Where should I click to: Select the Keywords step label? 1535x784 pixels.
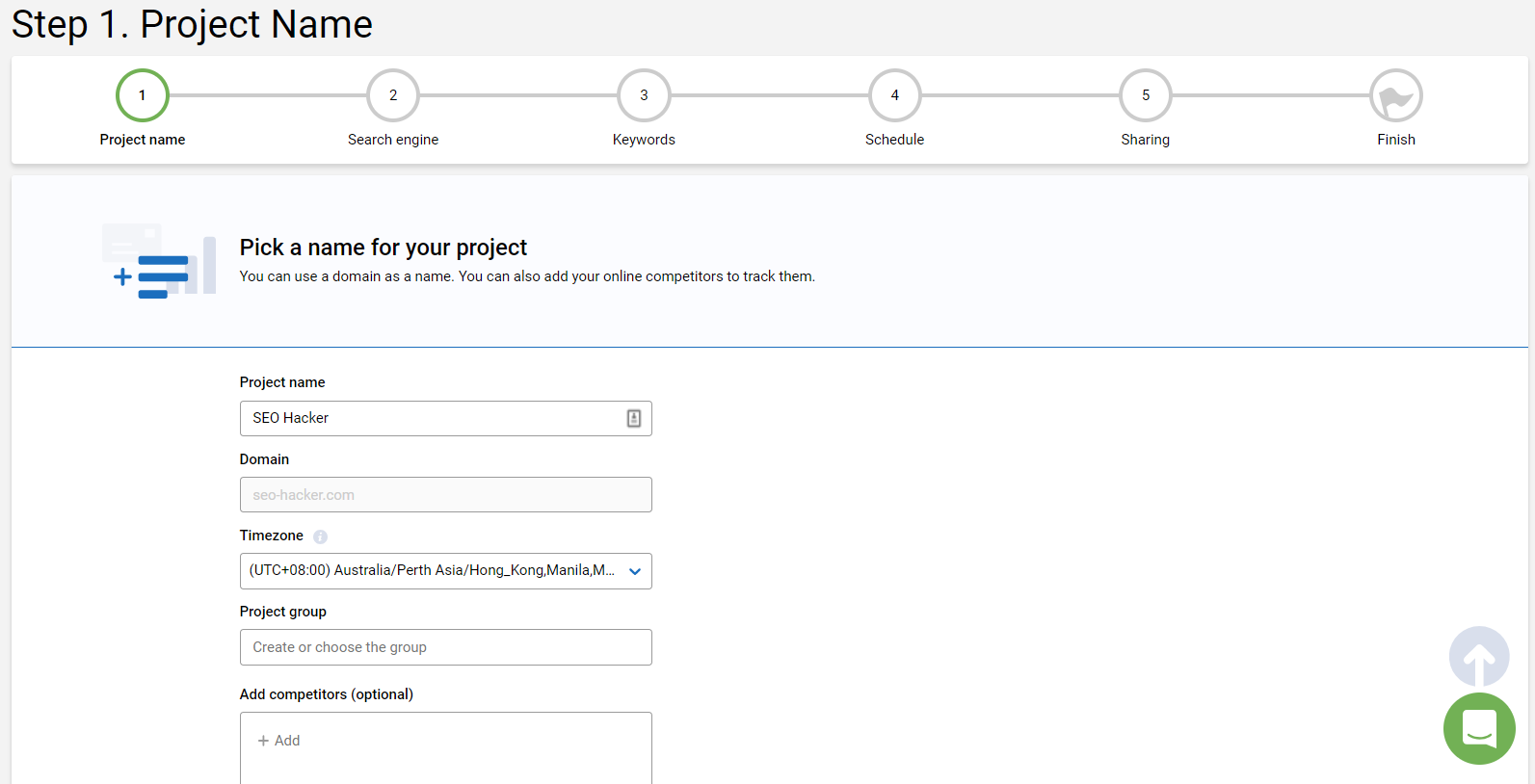pyautogui.click(x=644, y=140)
